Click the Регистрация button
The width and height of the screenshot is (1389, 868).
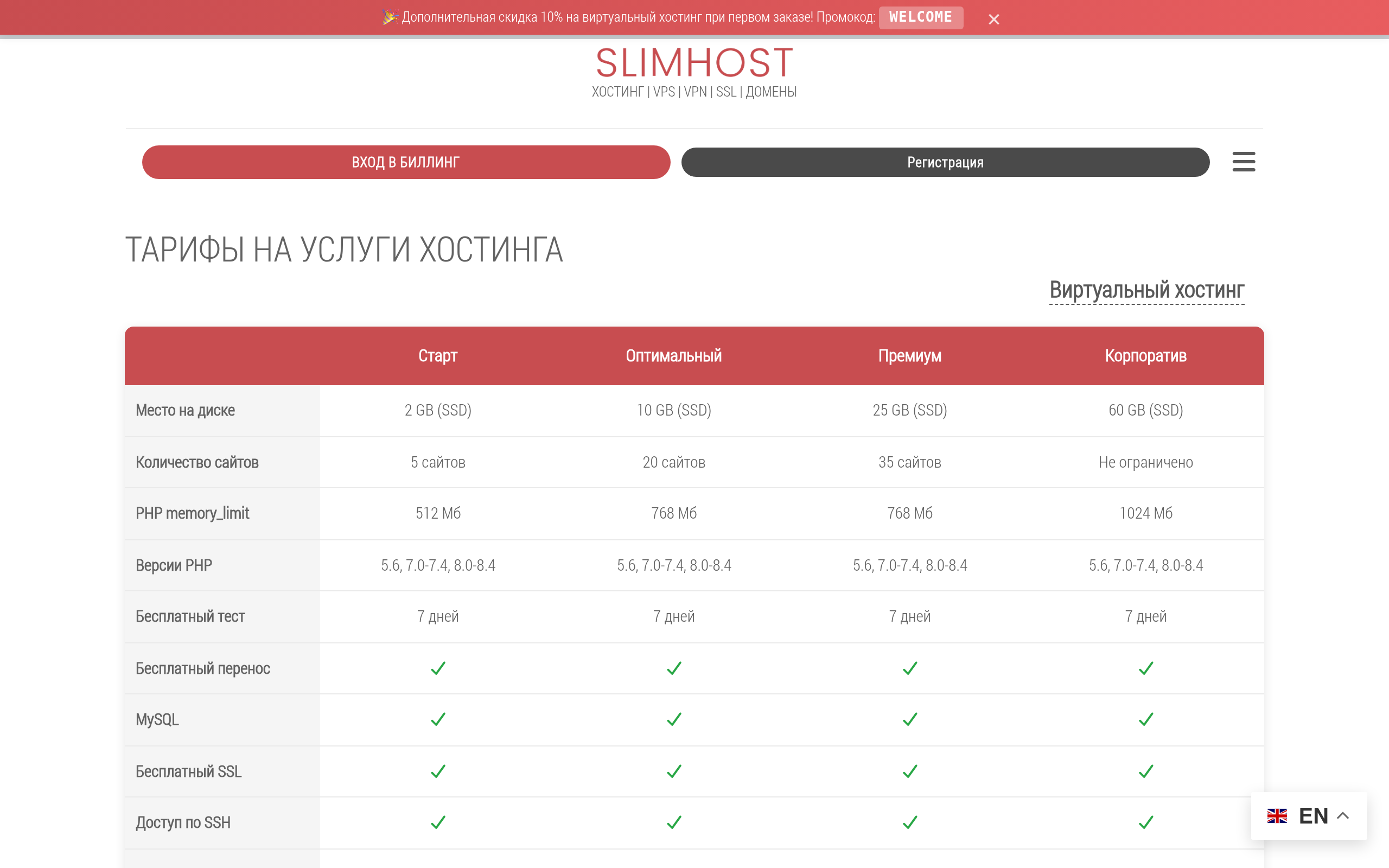pyautogui.click(x=945, y=162)
